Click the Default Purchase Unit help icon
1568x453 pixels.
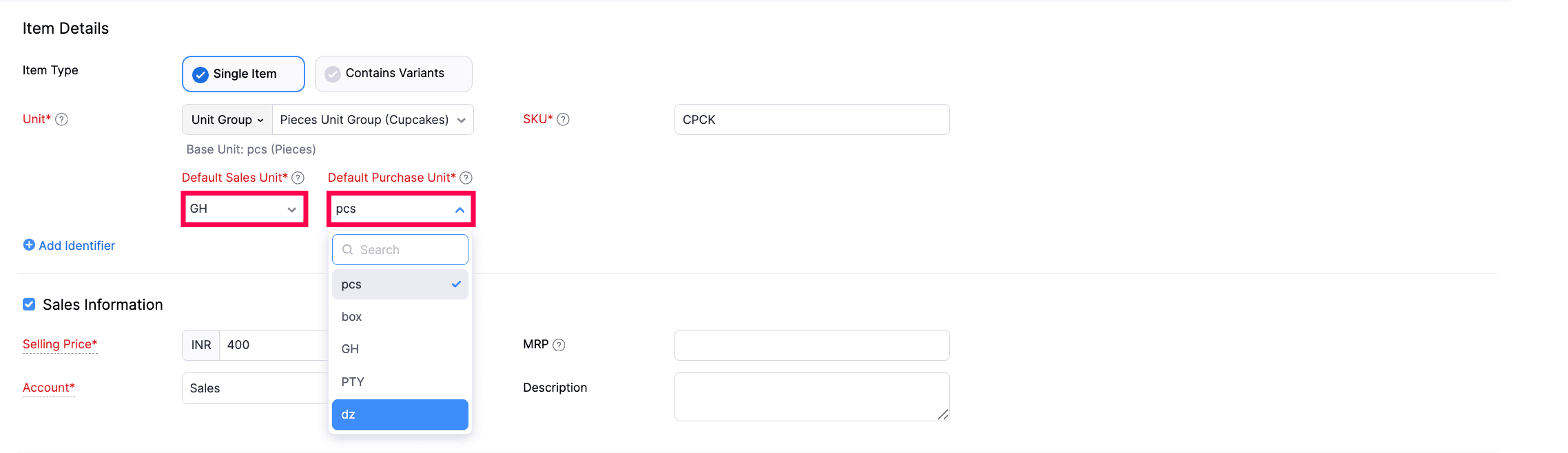click(466, 178)
